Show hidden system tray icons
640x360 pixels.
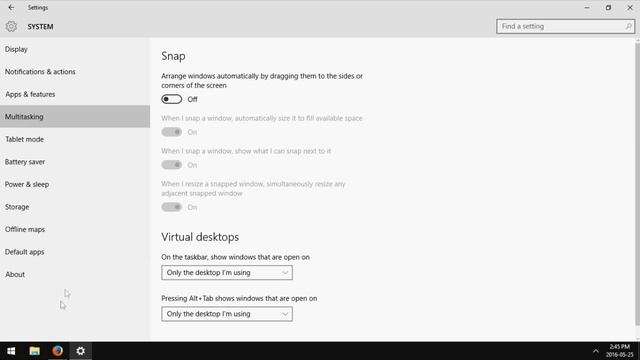(596, 351)
